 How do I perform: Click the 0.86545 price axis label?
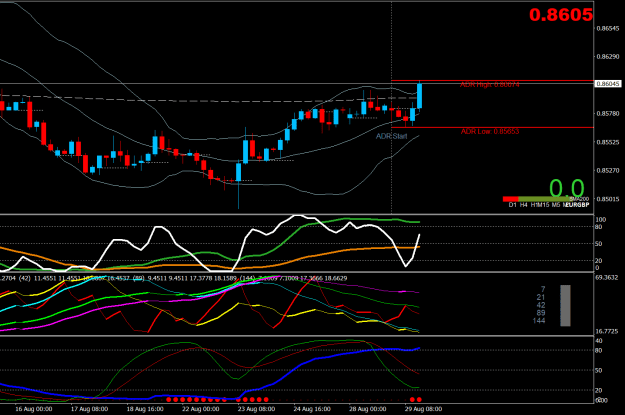(608, 28)
